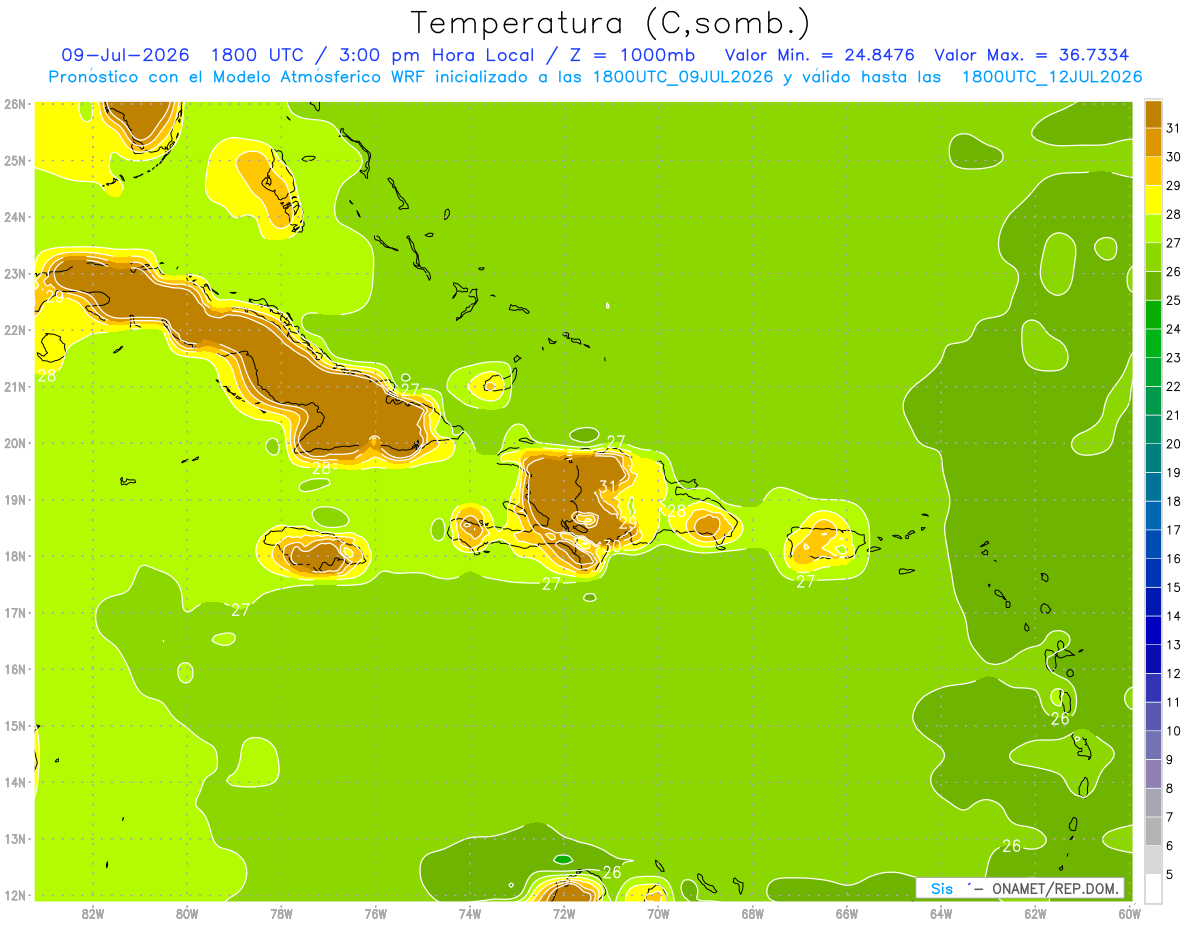Click legend value '15'
1200x927 pixels.
click(x=1174, y=587)
